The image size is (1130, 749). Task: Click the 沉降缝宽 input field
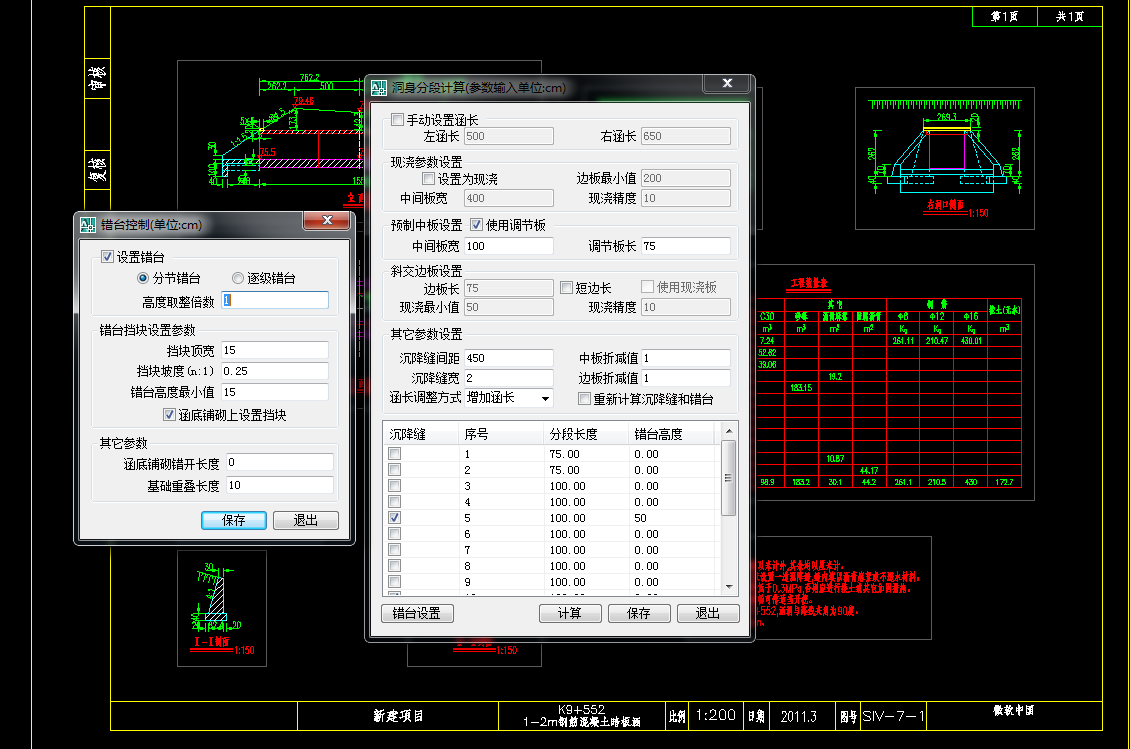(x=509, y=378)
